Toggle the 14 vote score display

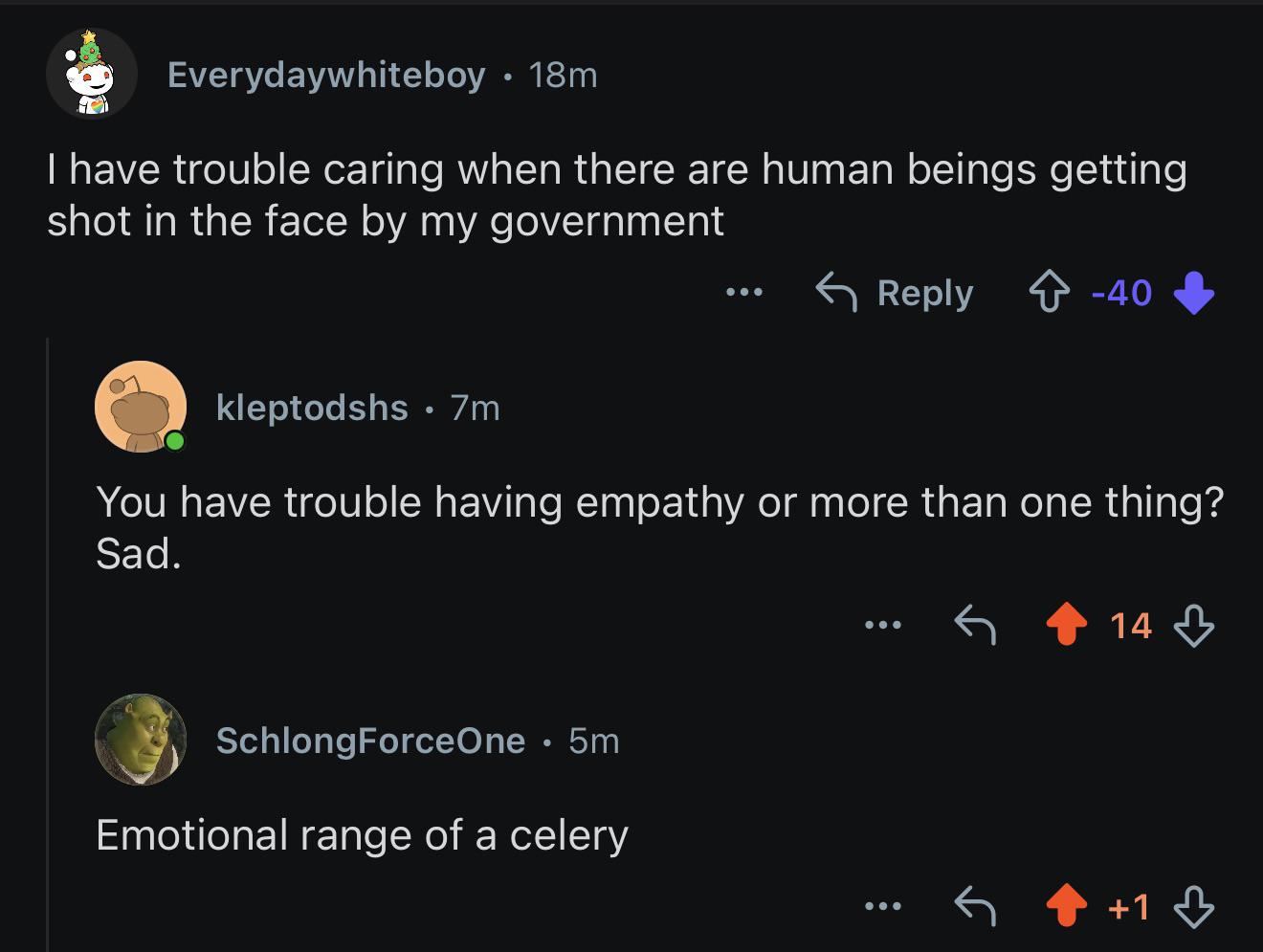pyautogui.click(x=1130, y=625)
